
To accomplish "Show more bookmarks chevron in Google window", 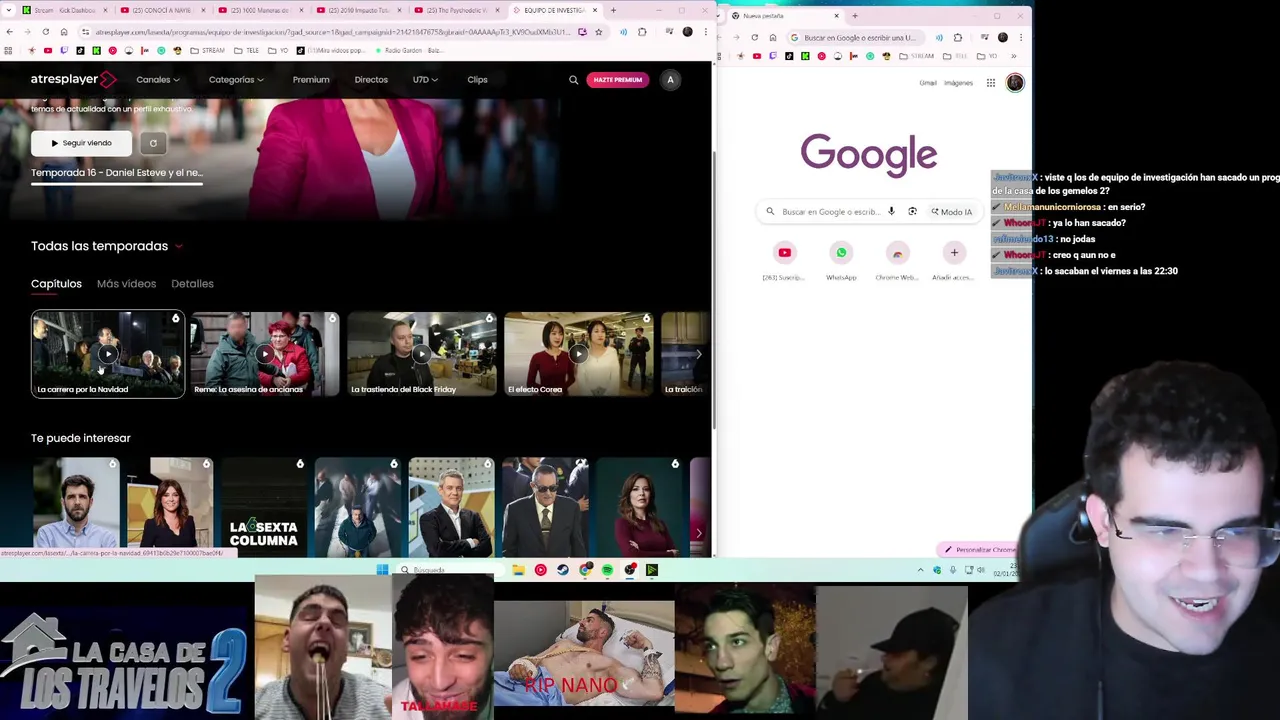I will click(x=1013, y=56).
